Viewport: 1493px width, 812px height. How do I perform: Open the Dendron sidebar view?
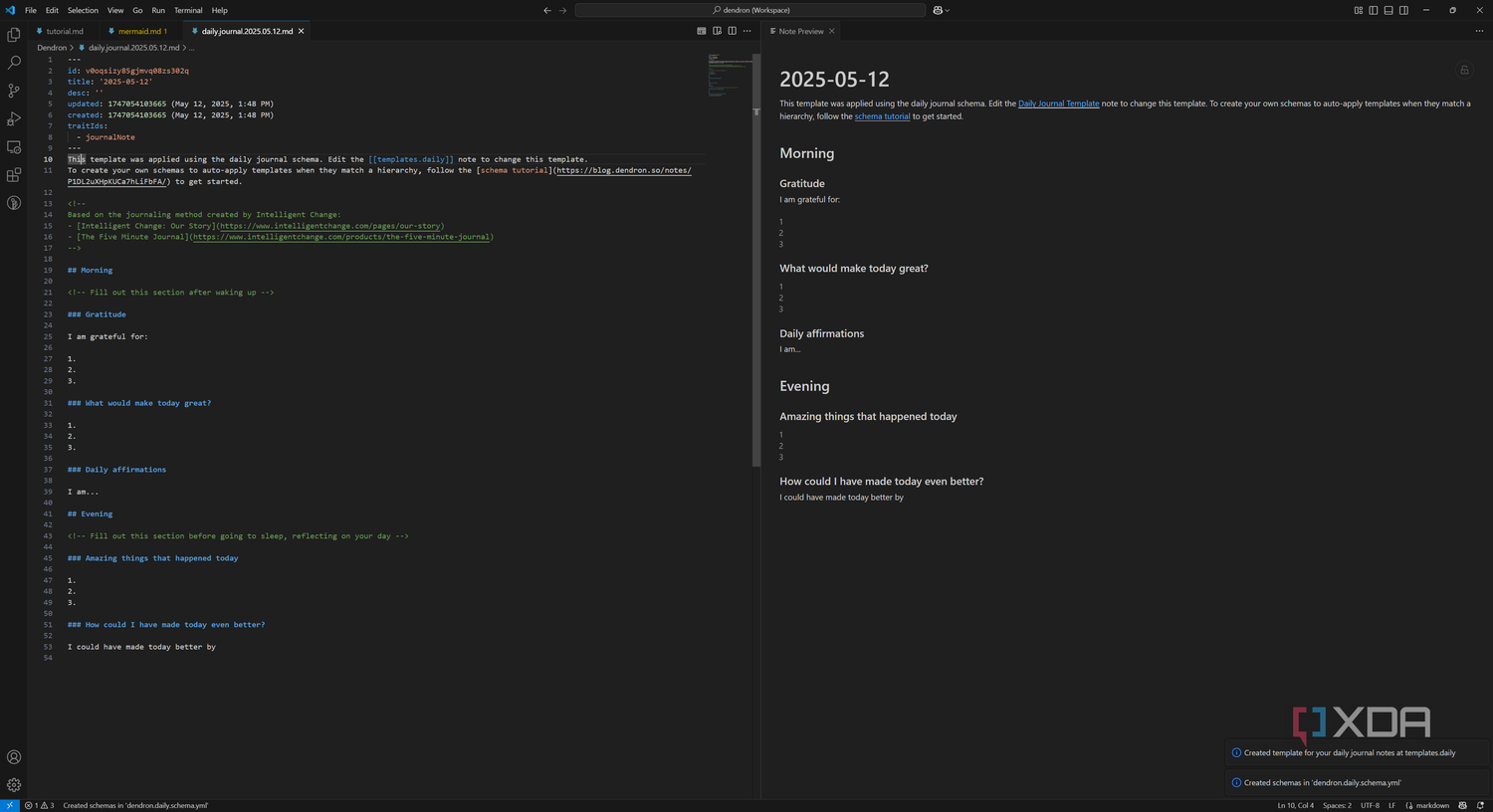14,203
